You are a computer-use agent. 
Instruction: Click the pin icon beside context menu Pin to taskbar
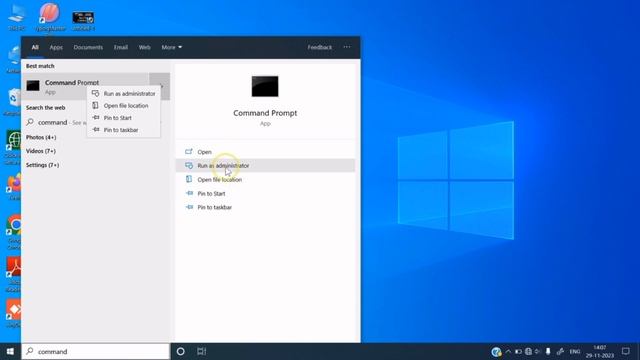tap(96, 129)
